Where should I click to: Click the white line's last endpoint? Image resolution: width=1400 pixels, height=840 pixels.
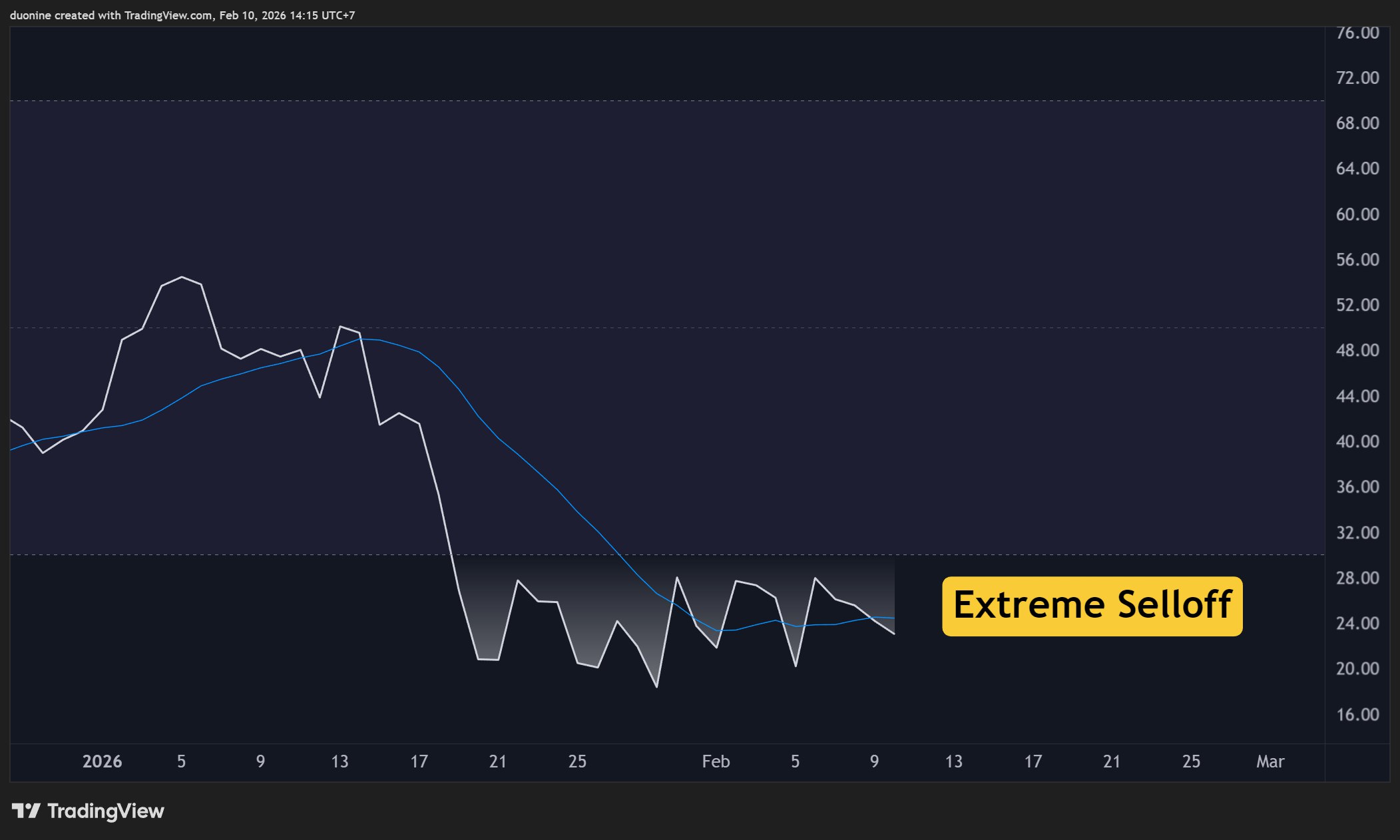click(893, 633)
